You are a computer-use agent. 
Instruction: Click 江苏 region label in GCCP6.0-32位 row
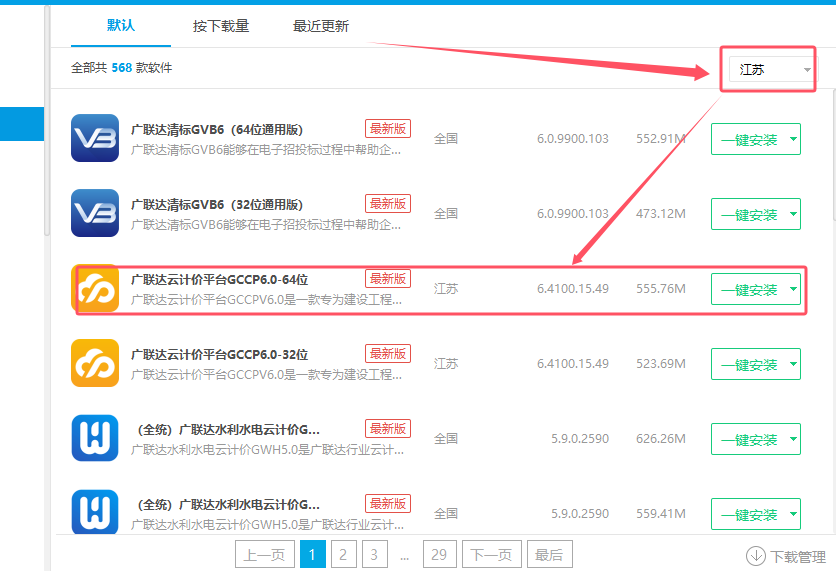446,364
